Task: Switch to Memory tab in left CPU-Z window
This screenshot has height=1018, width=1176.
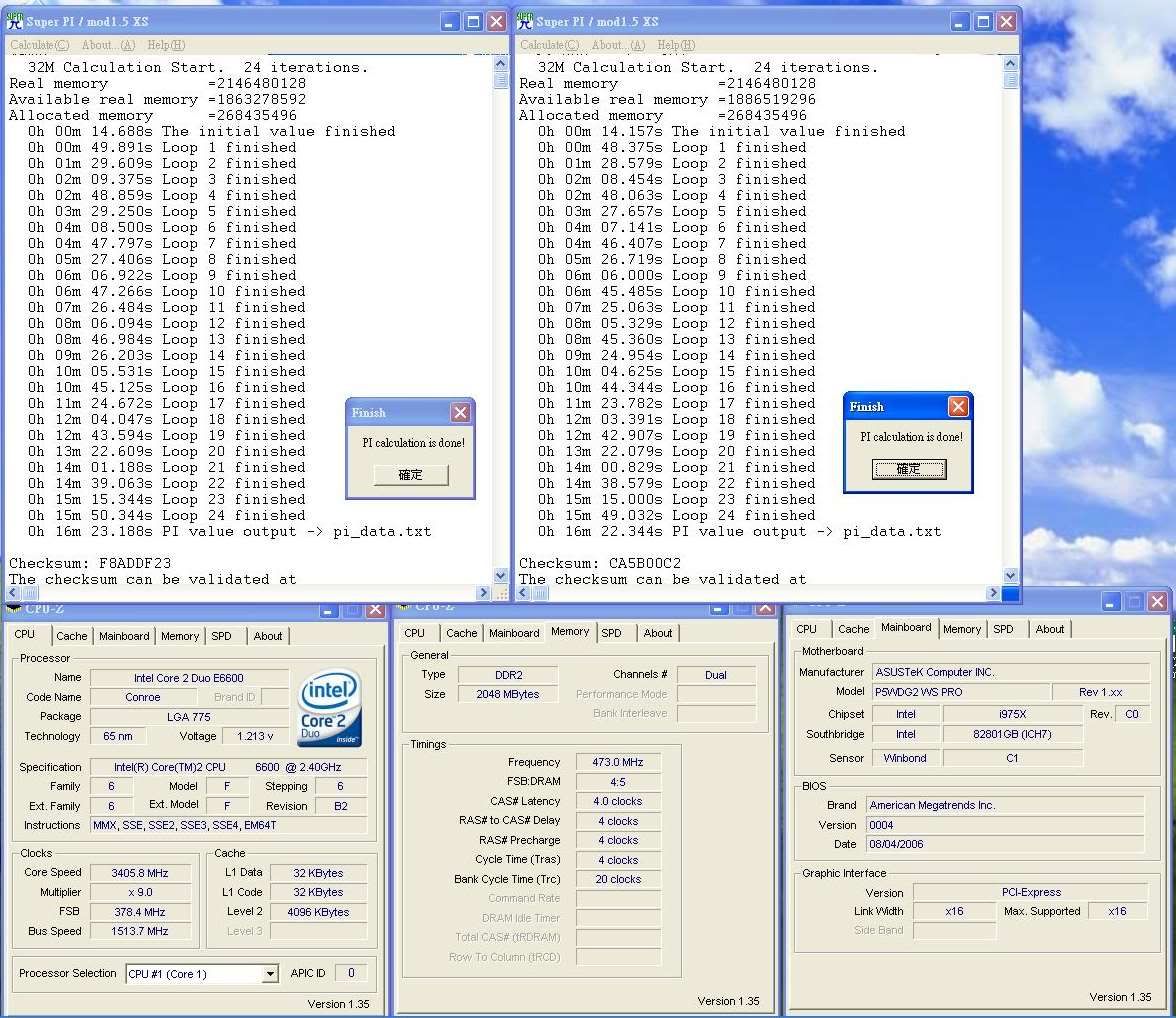Action: point(180,636)
